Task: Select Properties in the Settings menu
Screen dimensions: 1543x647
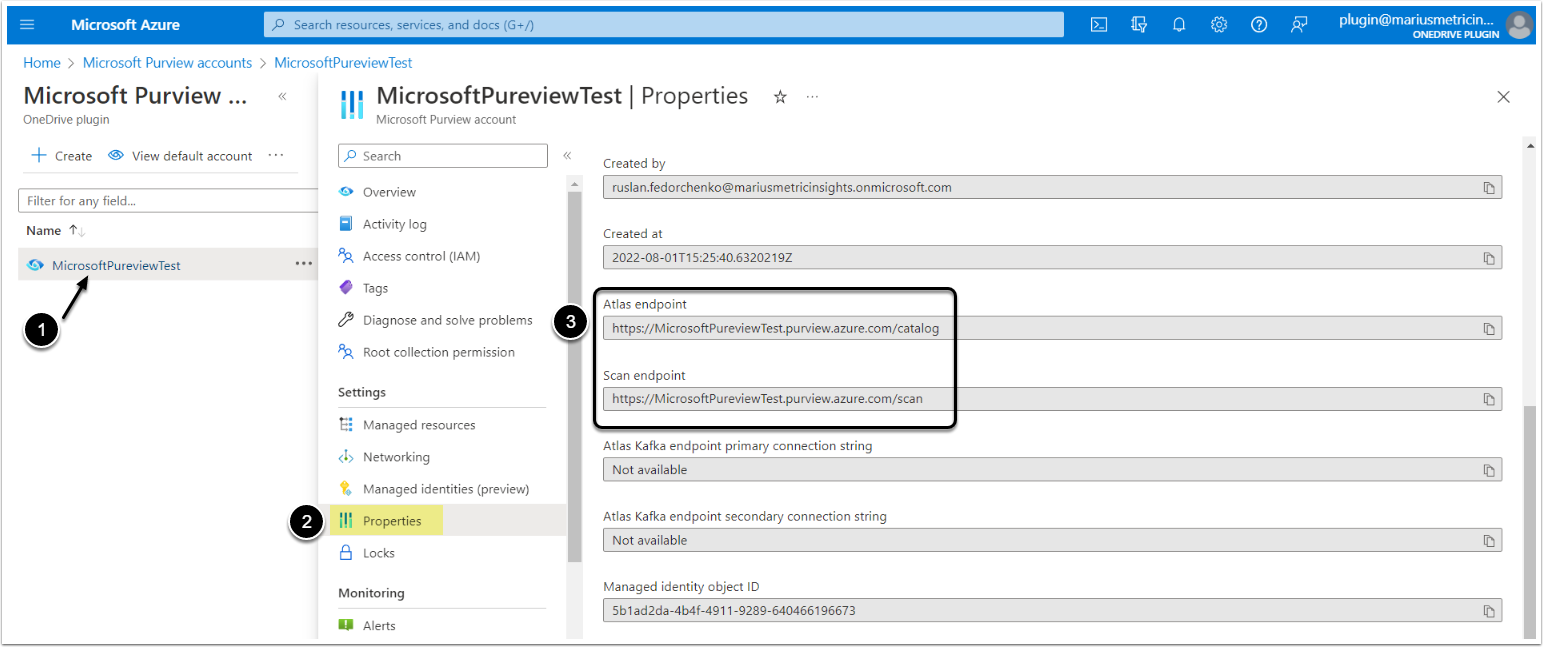Action: click(391, 521)
